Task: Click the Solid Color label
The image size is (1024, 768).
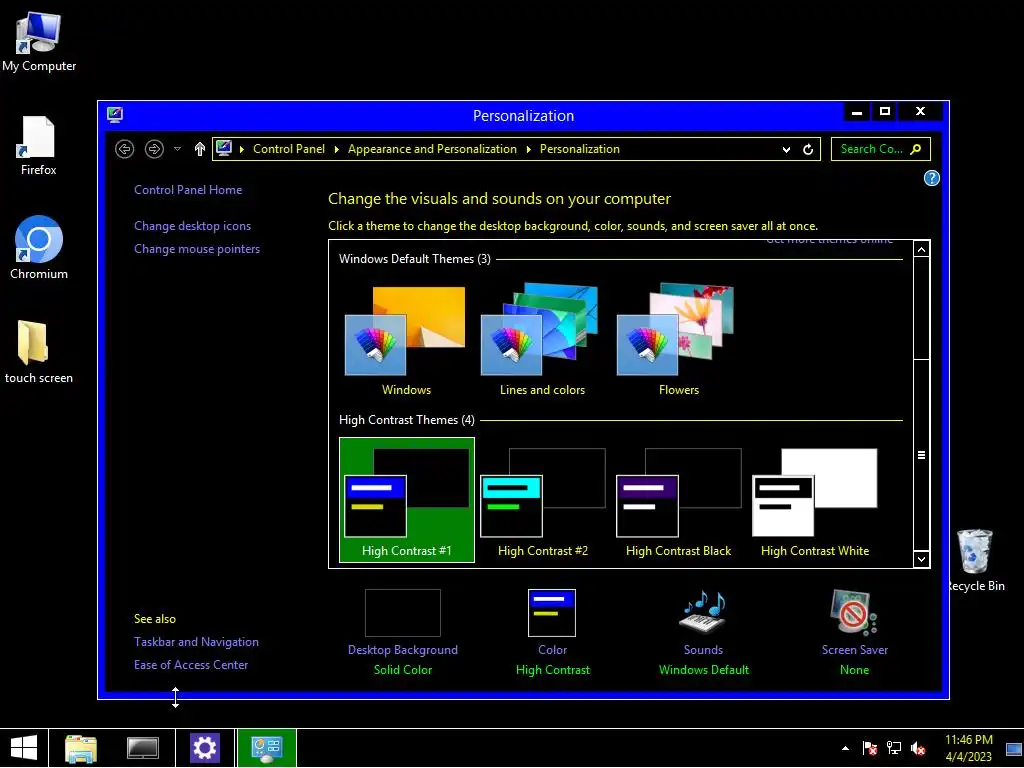Action: coord(403,670)
